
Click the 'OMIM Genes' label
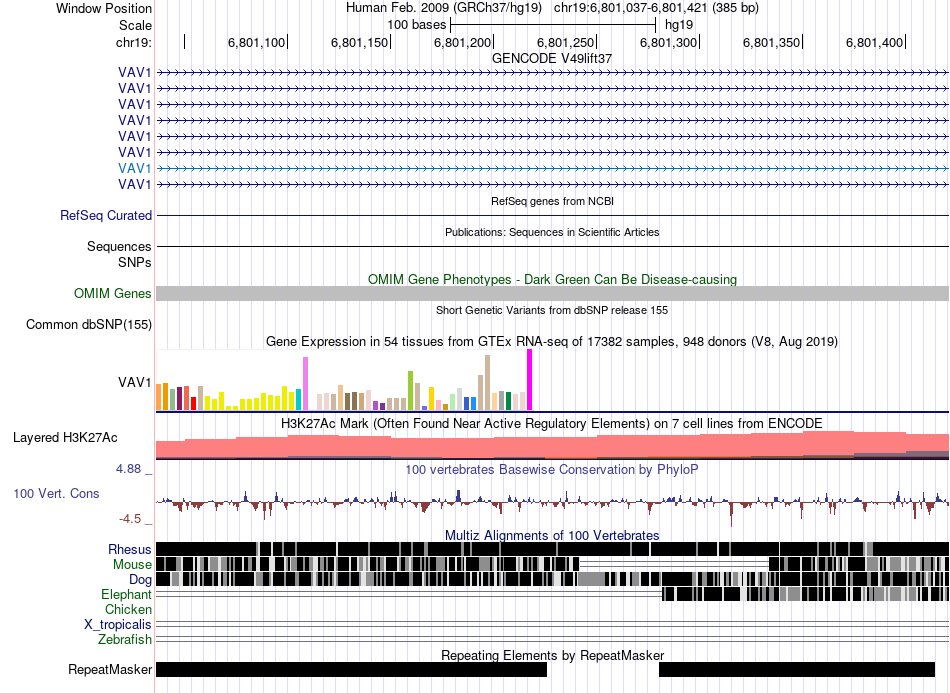[x=112, y=294]
